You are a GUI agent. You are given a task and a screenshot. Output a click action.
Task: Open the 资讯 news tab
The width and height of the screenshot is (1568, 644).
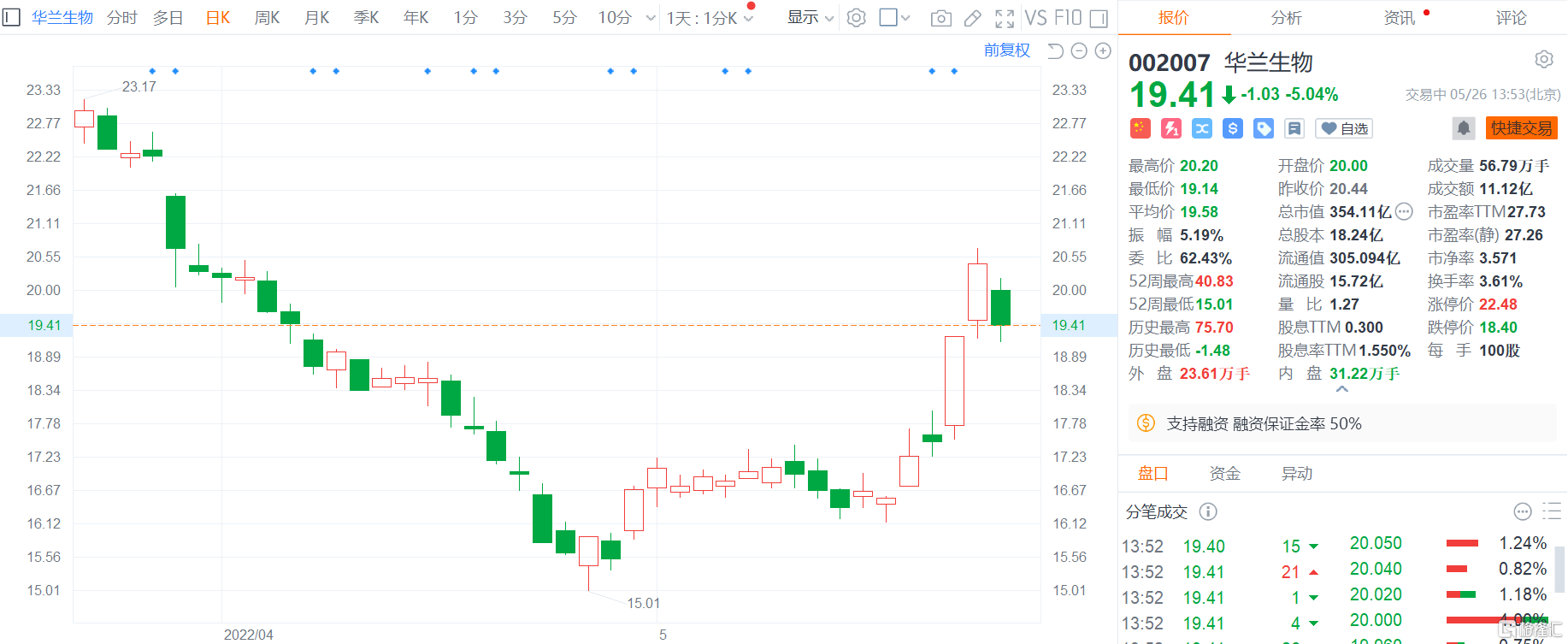(x=1400, y=18)
